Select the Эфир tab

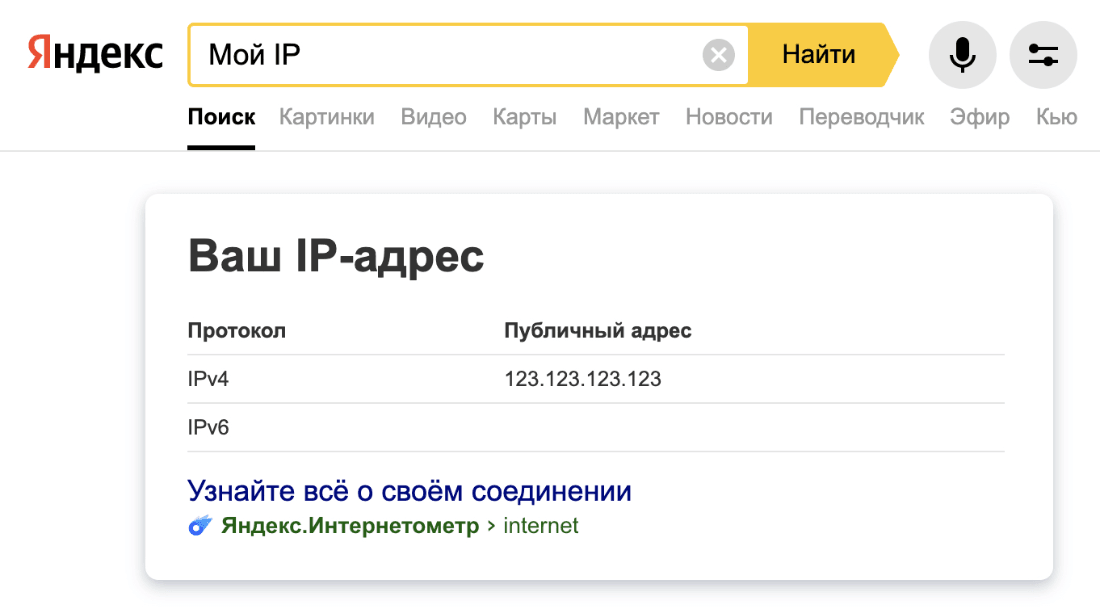point(980,117)
